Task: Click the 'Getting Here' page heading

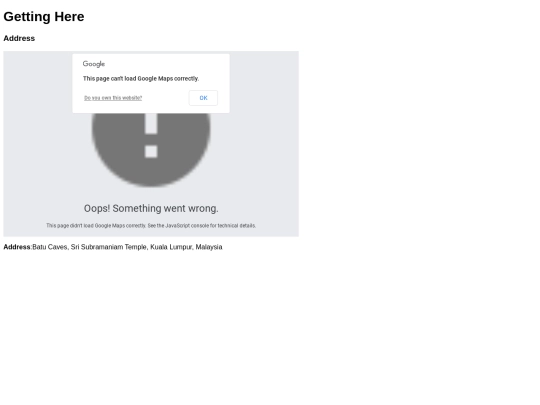Action: (44, 17)
